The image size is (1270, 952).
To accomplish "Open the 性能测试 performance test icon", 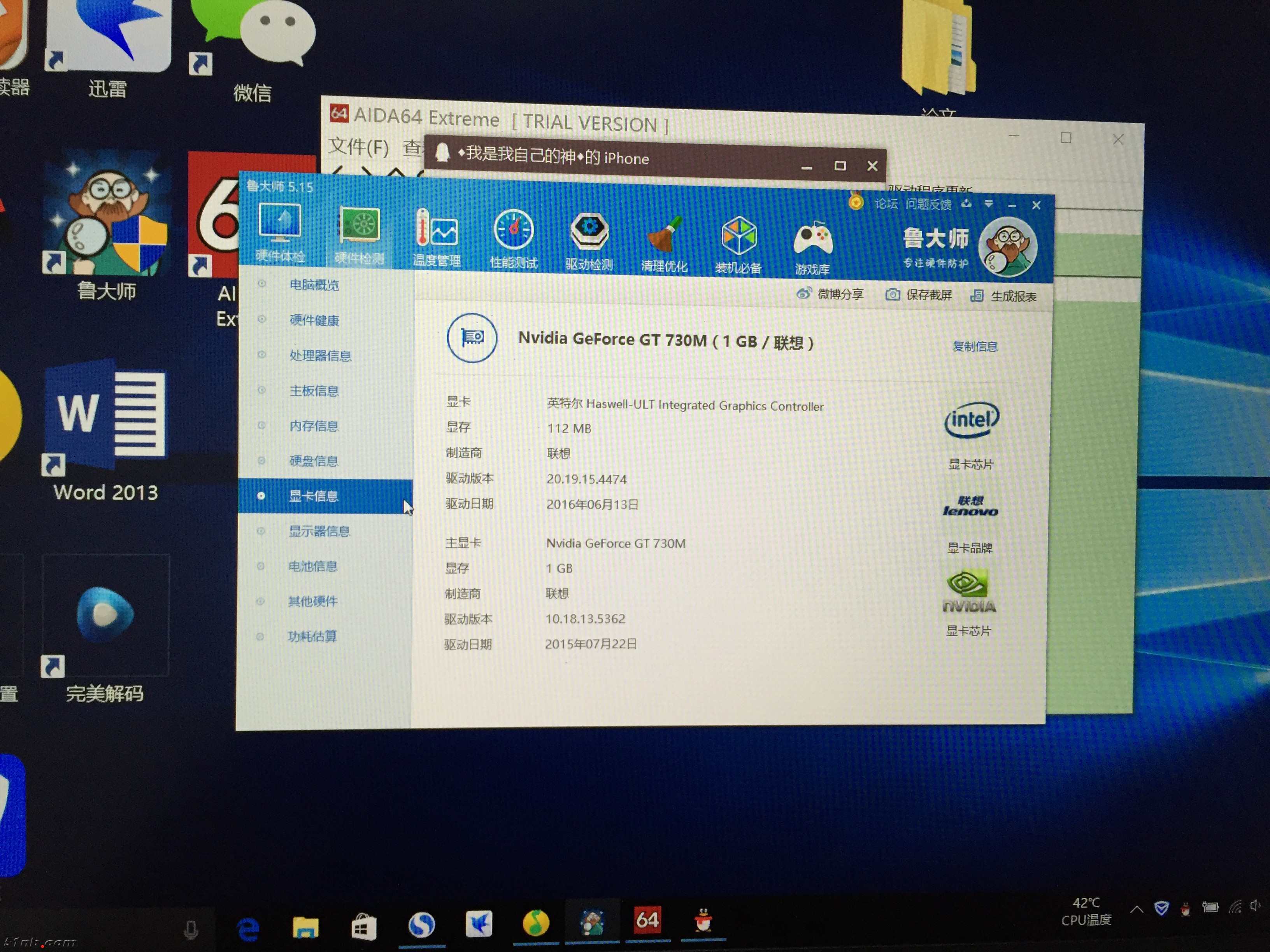I will 513,240.
